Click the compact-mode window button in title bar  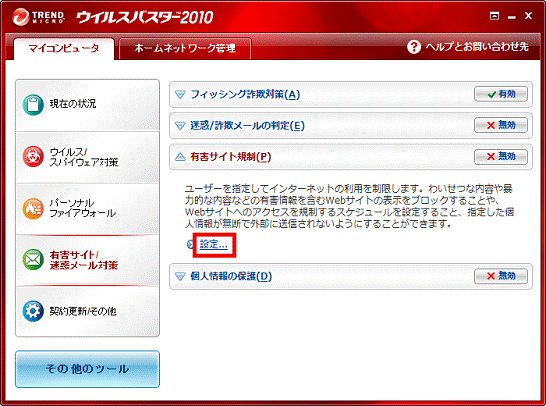(494, 16)
